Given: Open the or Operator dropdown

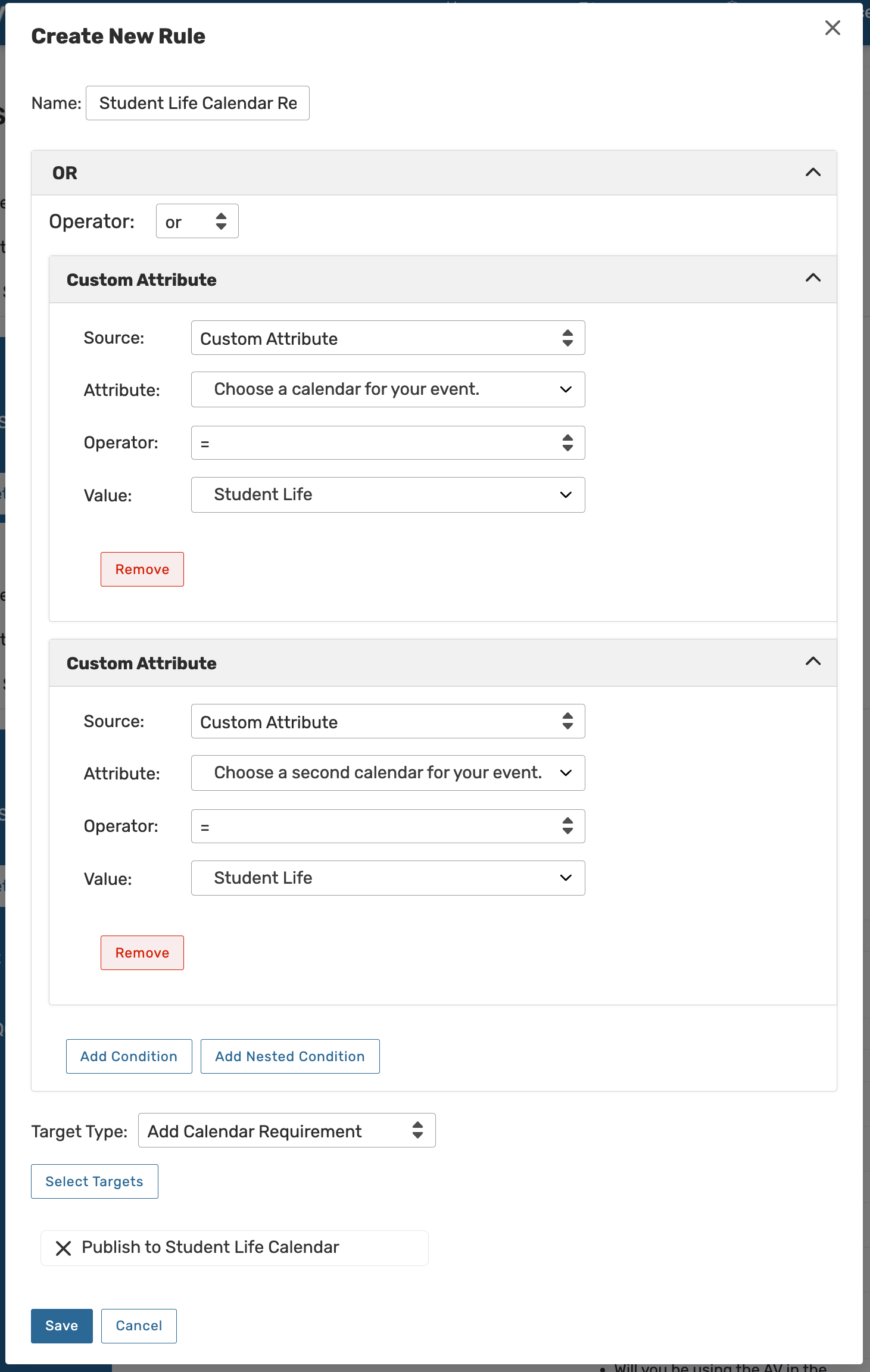Looking at the screenshot, I should 197,222.
